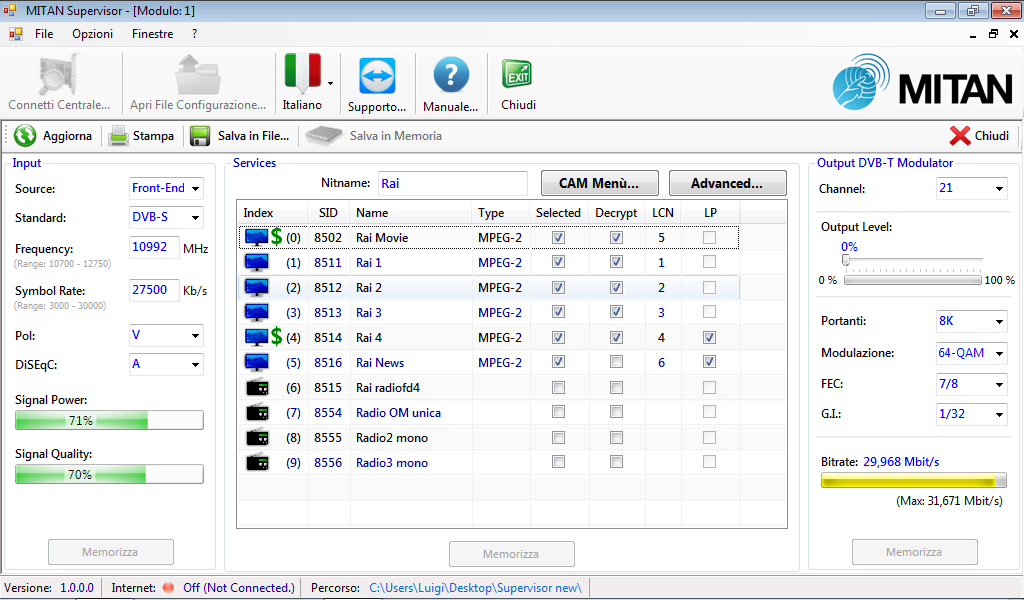Click the Nitname text field
This screenshot has height=600, width=1024.
453,183
